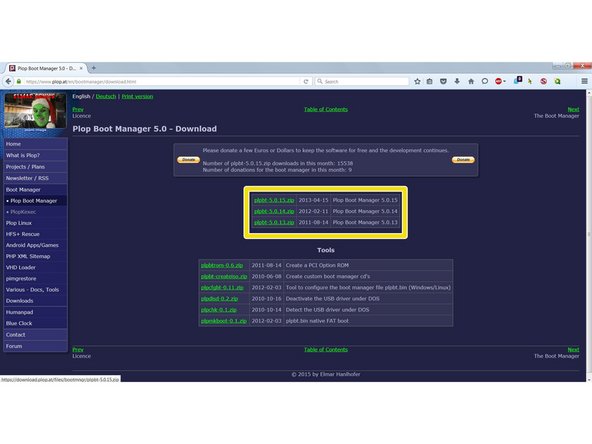Click the browser back arrow button

click(x=8, y=81)
